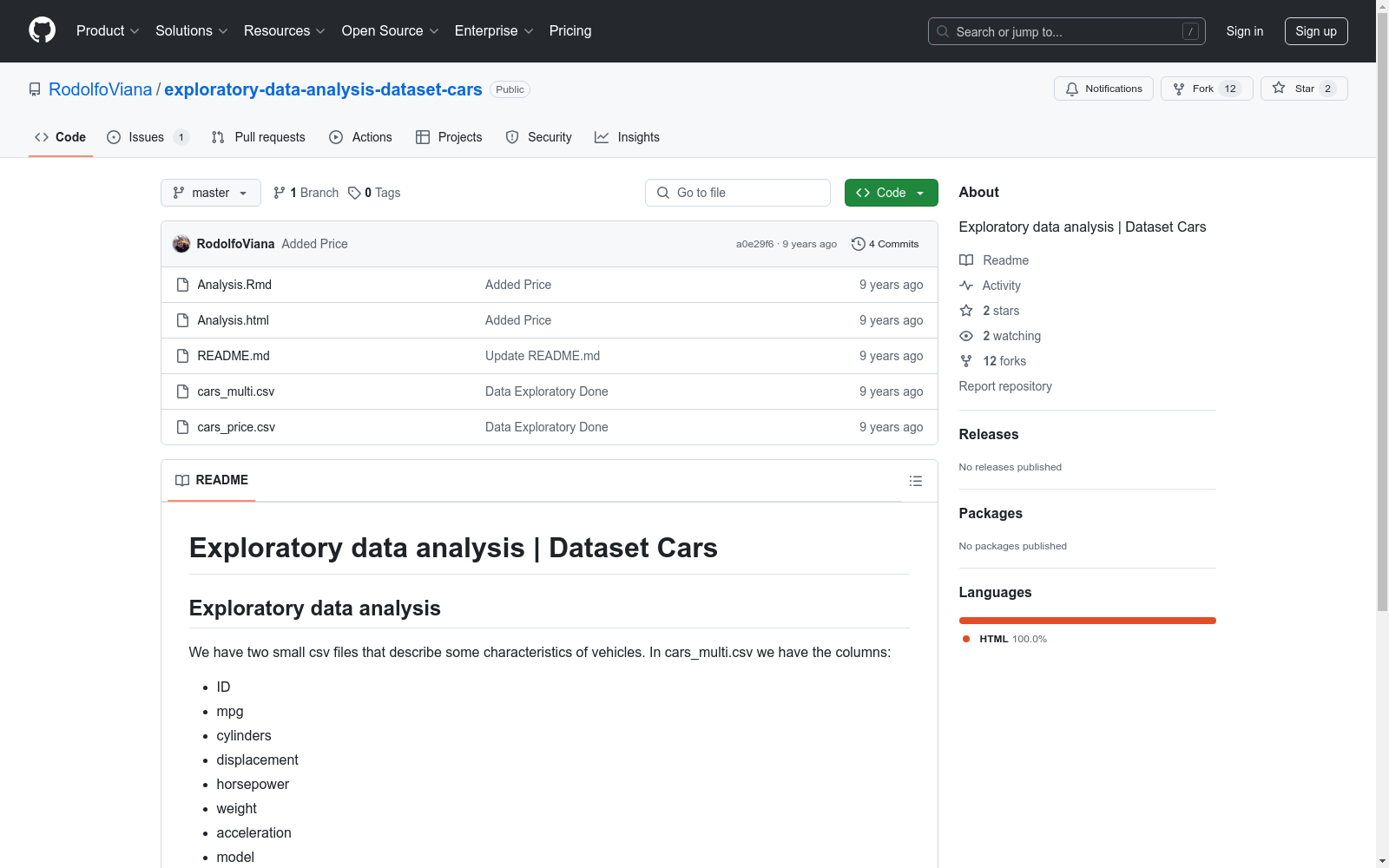Viewport: 1389px width, 868px height.
Task: Expand the Product menu
Action: pyautogui.click(x=108, y=30)
